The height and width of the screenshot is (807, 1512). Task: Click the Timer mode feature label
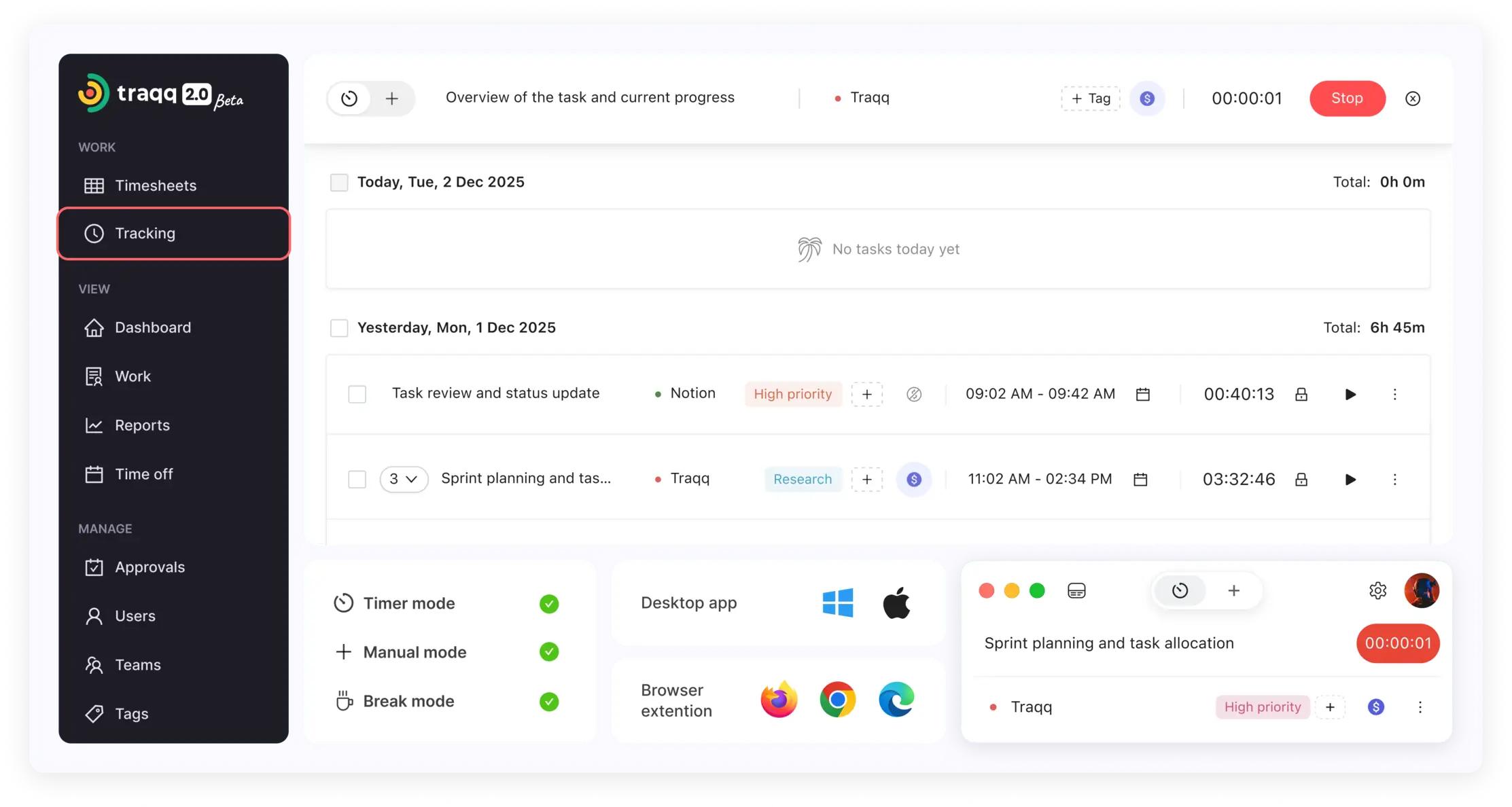point(409,603)
